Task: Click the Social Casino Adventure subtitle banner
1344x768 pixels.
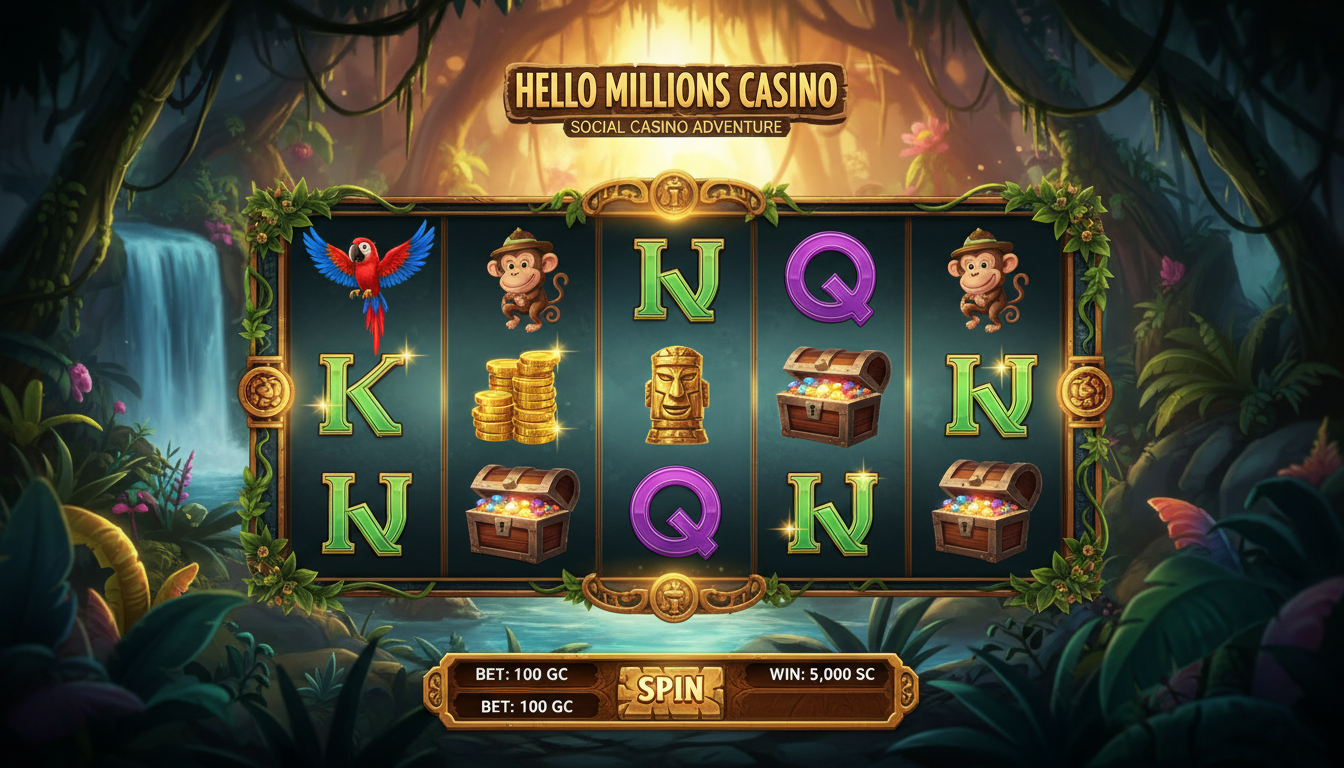Action: pyautogui.click(x=675, y=128)
